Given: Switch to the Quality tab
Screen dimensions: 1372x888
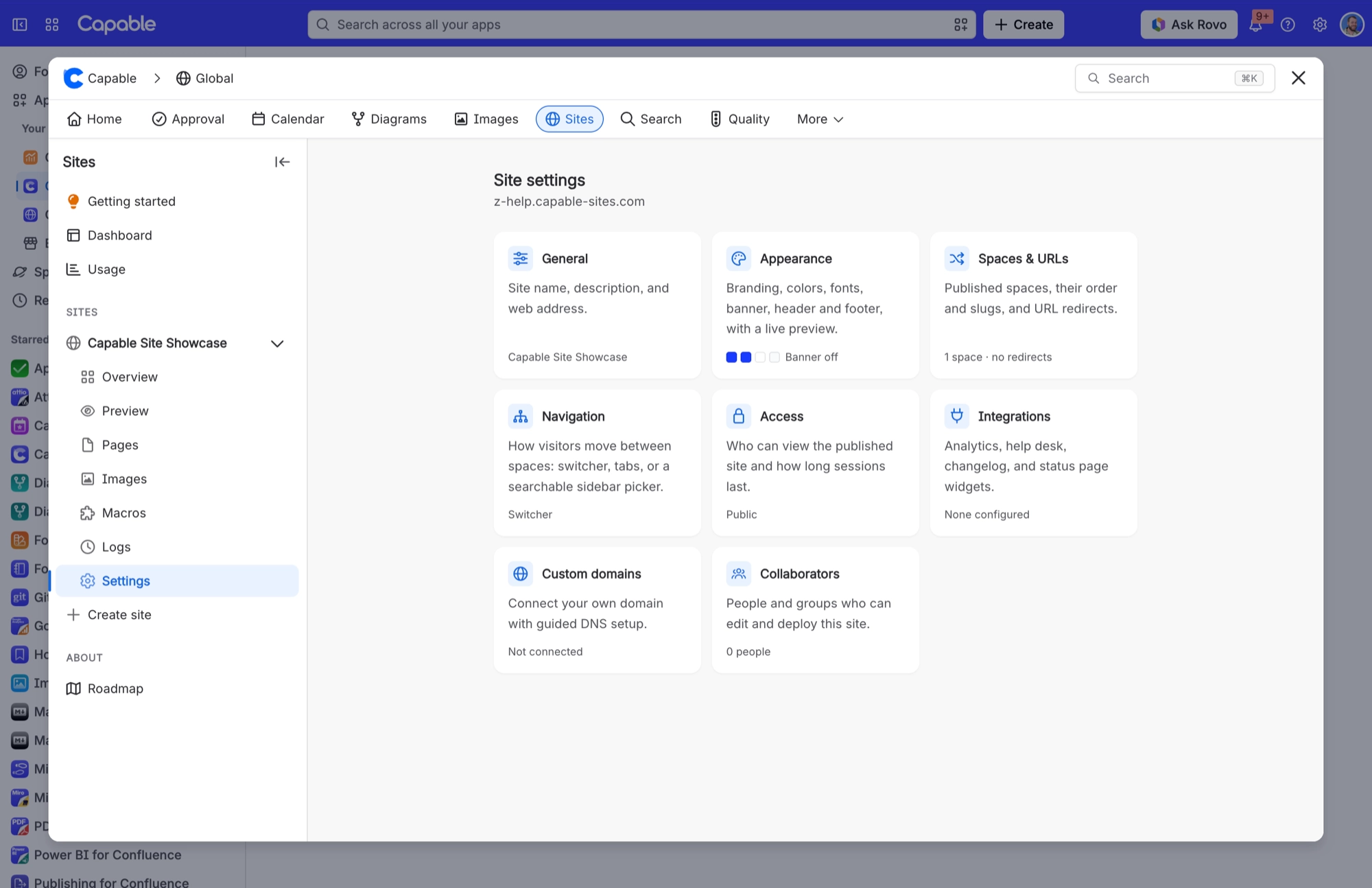Looking at the screenshot, I should [740, 119].
